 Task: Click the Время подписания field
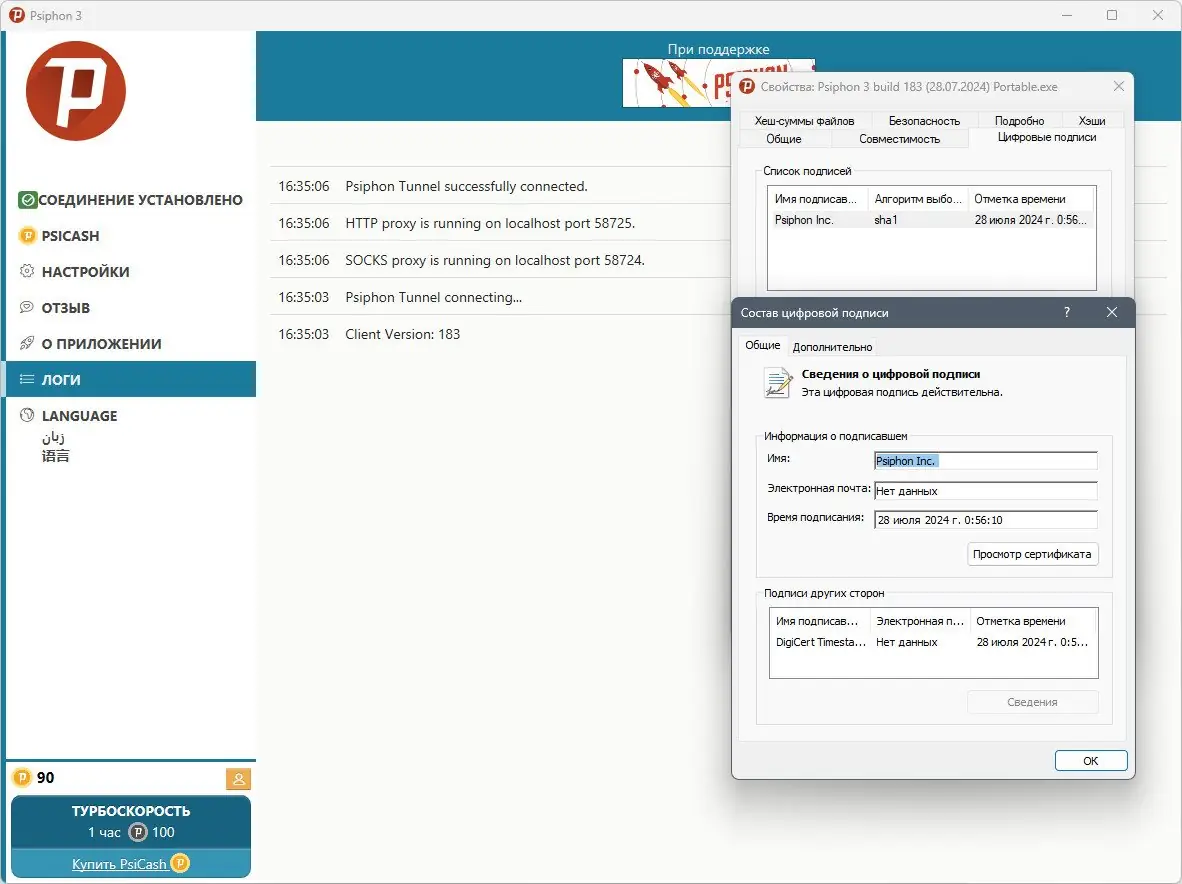point(985,520)
